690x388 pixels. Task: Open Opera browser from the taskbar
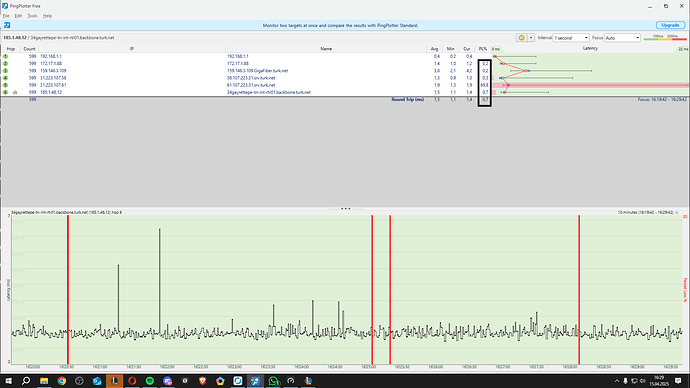point(132,381)
